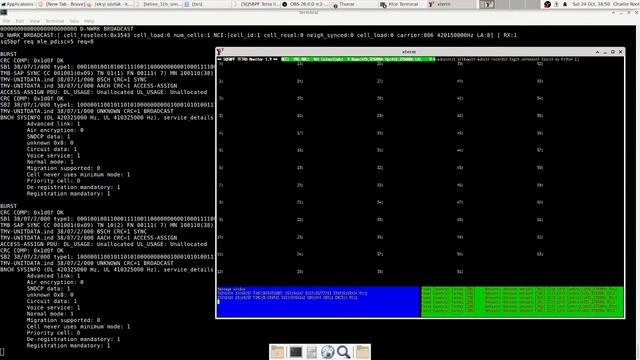Switch to the New Tab - Brave taskbar window
The image size is (640, 360).
62,4
